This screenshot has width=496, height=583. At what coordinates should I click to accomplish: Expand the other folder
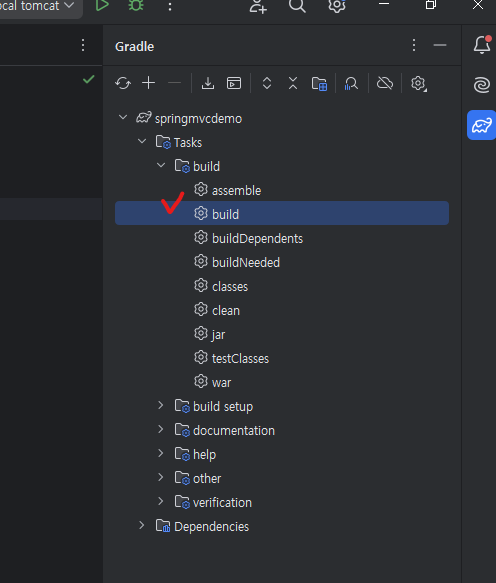(161, 477)
